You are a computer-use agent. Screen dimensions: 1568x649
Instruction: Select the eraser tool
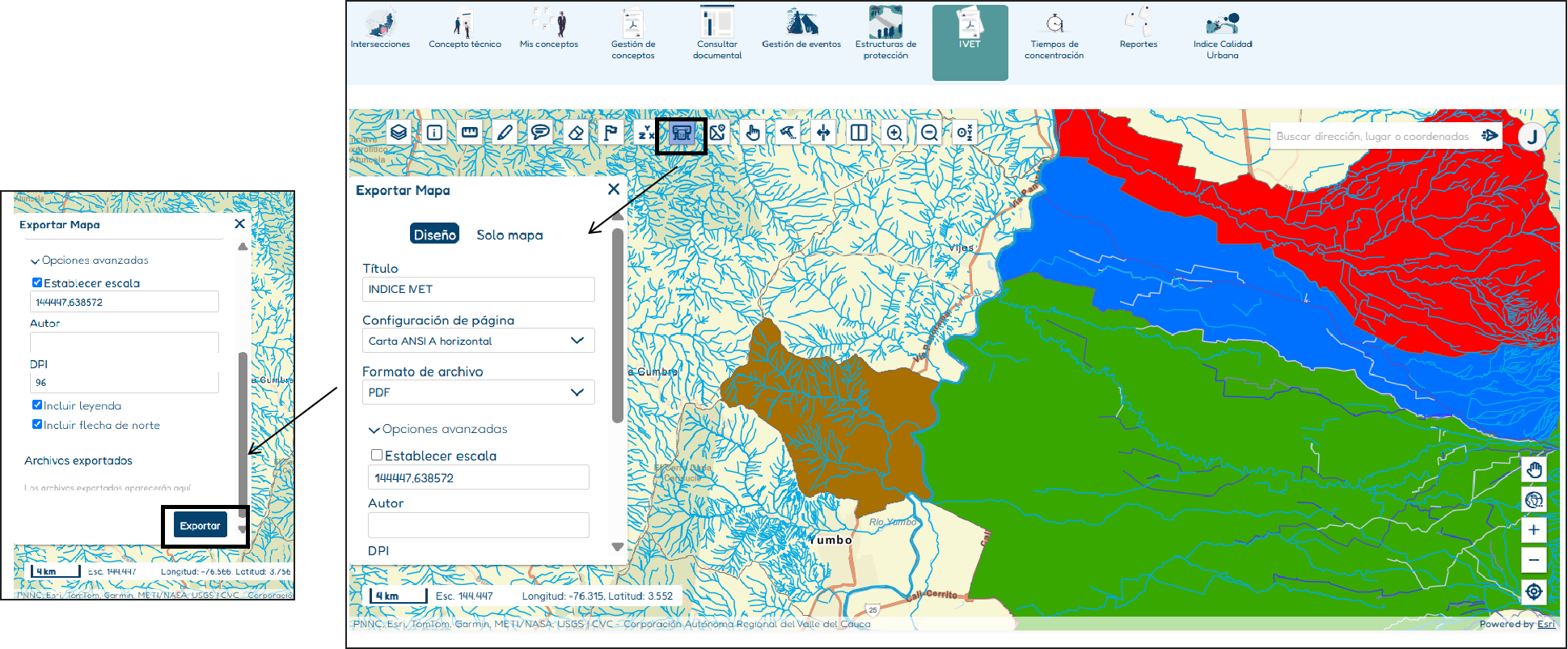[576, 132]
